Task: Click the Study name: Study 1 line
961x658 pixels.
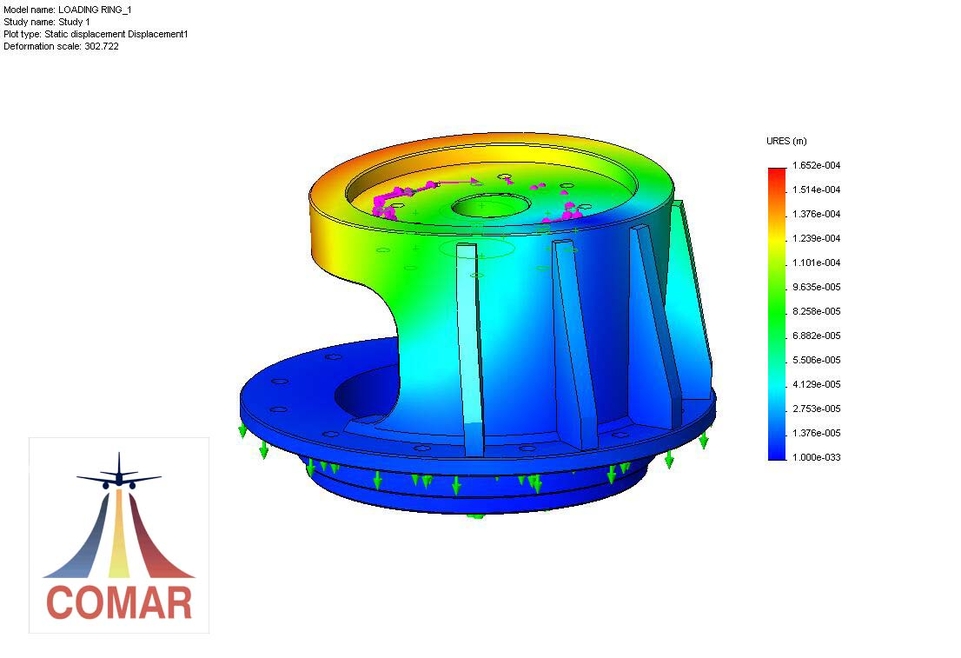Action: pyautogui.click(x=47, y=22)
